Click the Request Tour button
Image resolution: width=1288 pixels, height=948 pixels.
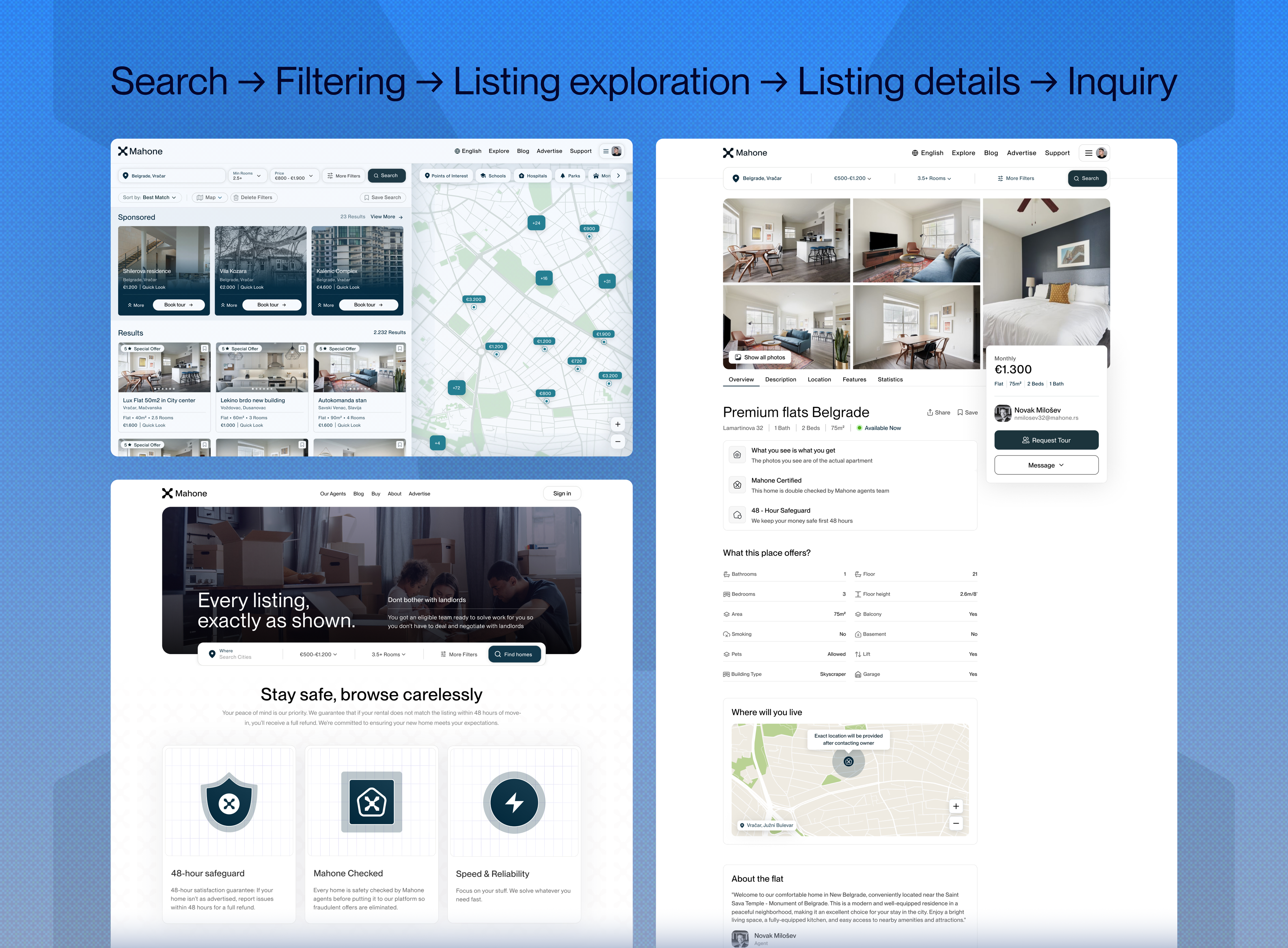click(x=1046, y=440)
